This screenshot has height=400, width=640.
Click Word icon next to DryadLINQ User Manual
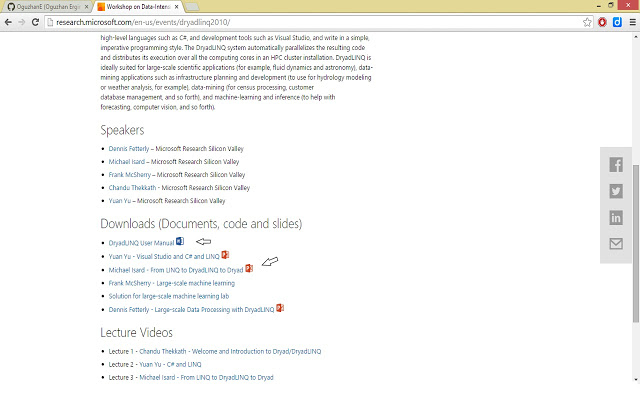180,242
